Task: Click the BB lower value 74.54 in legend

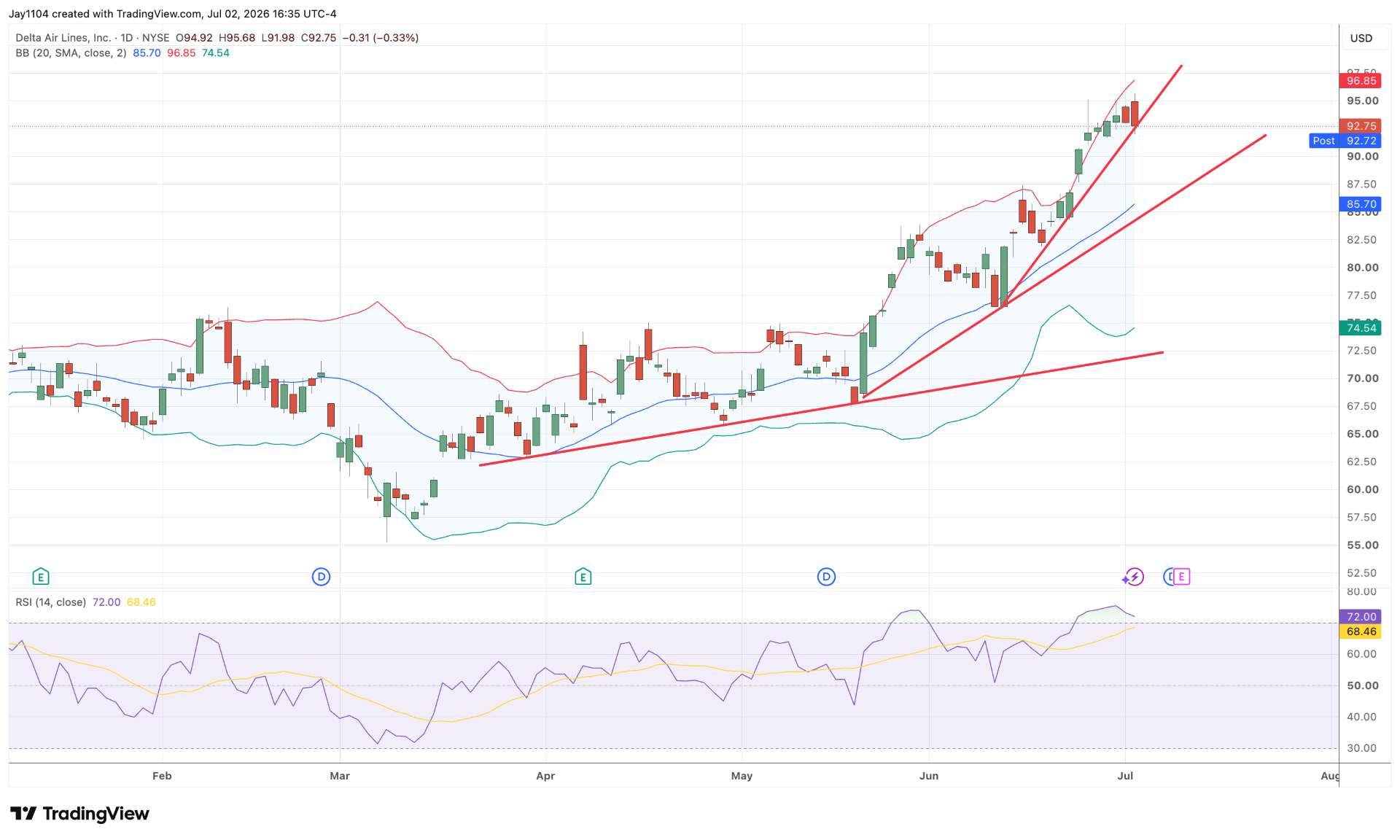Action: point(215,53)
